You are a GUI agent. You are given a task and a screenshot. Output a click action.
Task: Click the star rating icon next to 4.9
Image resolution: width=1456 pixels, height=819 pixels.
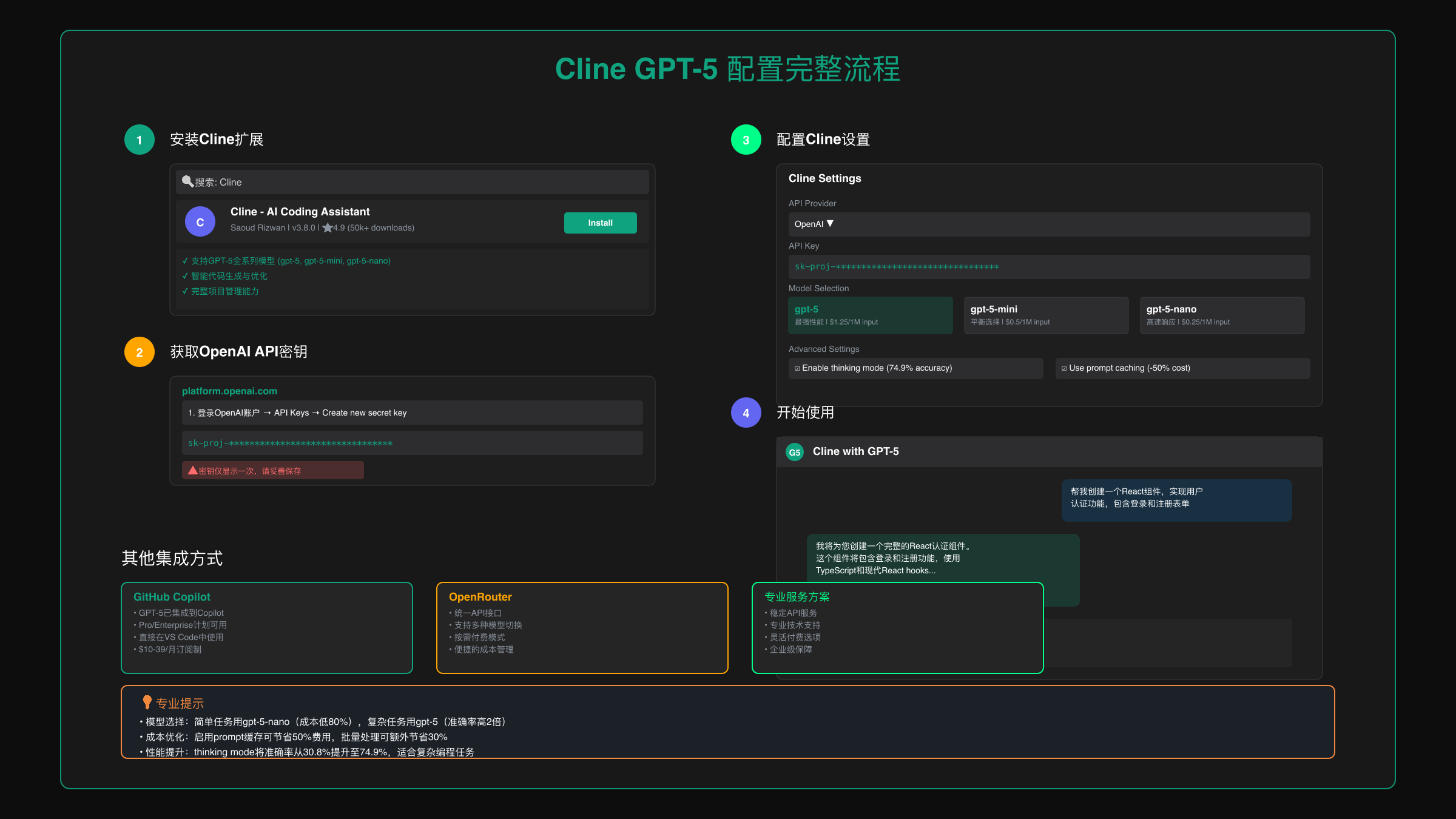pos(328,227)
